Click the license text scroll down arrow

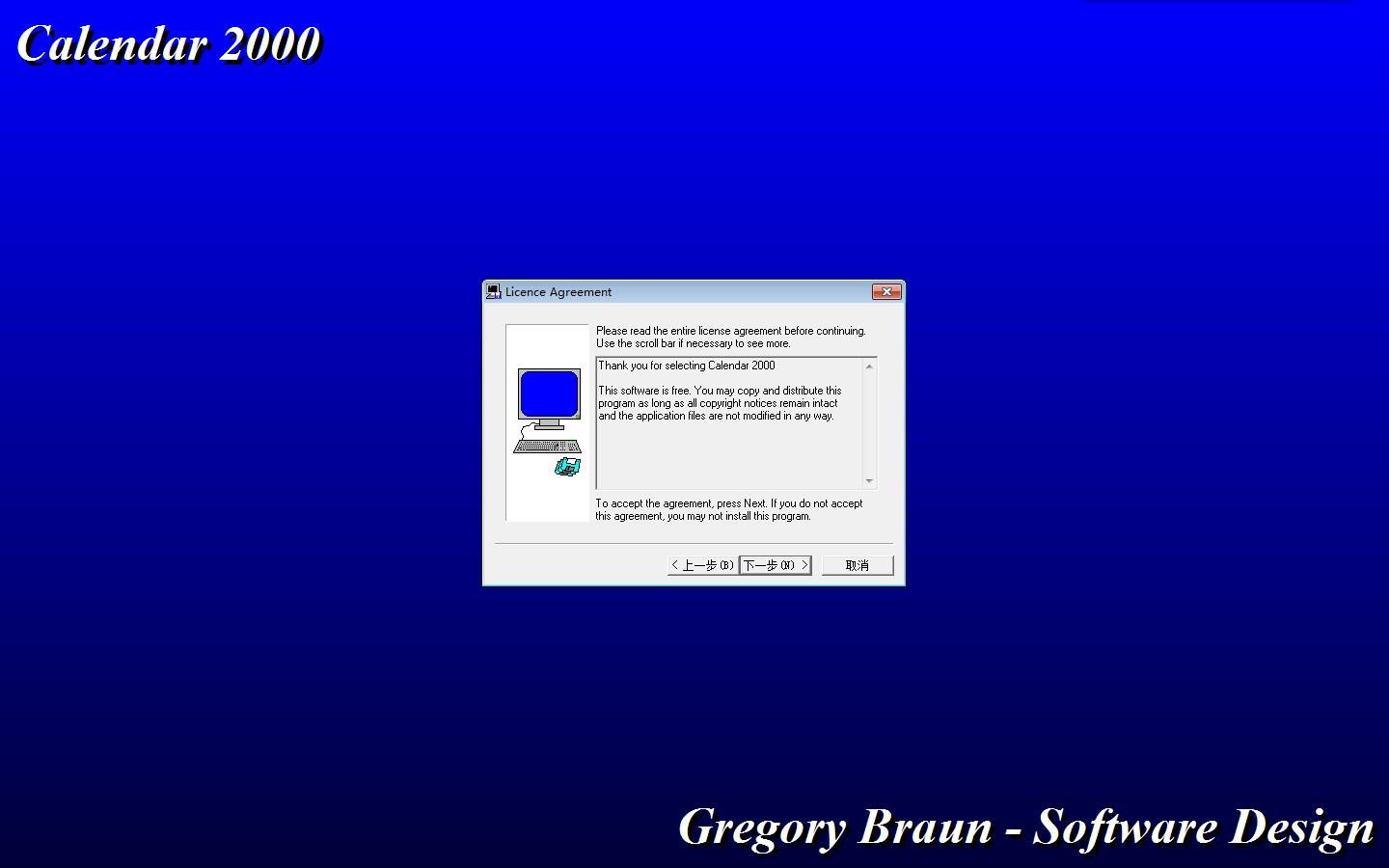point(869,480)
